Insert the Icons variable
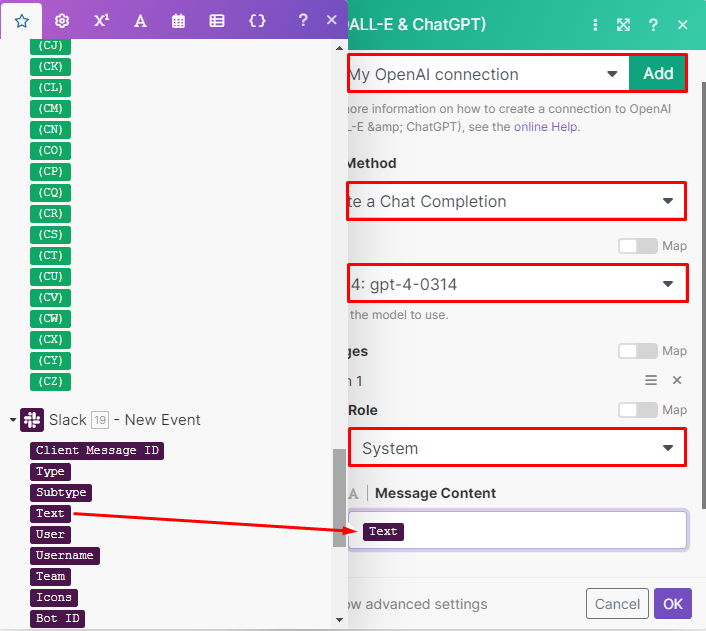The width and height of the screenshot is (706, 631). [x=54, y=598]
